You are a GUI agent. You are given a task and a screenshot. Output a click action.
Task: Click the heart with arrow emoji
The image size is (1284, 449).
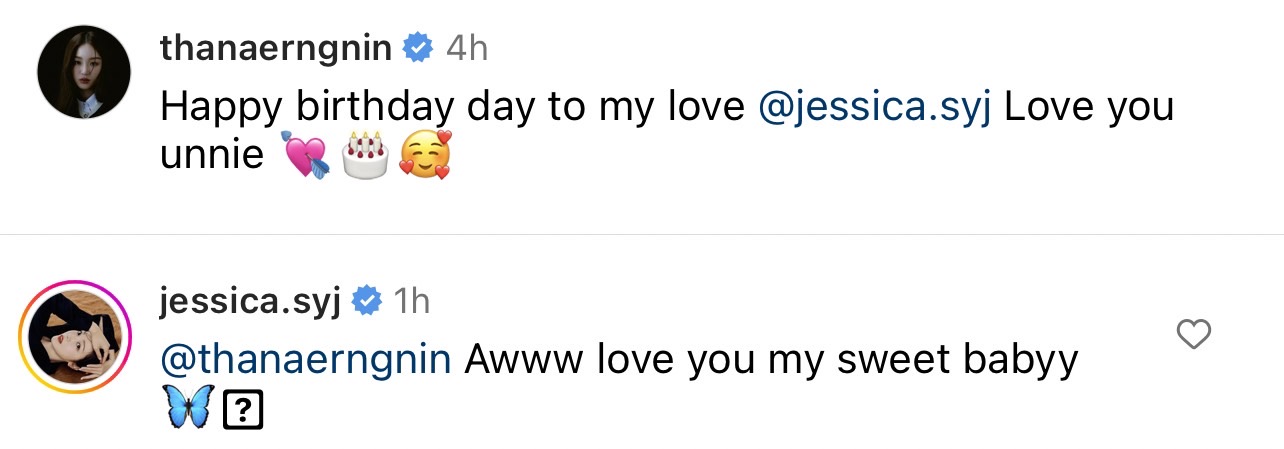305,156
